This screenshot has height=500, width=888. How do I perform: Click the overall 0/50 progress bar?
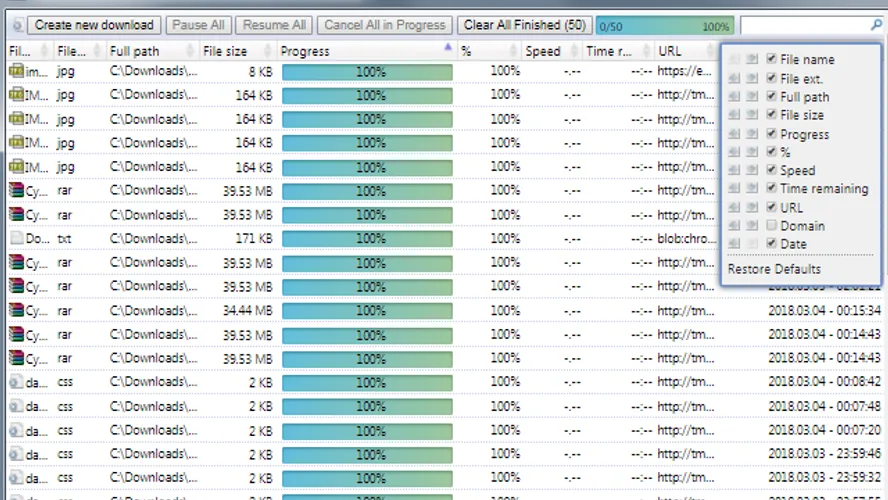pyautogui.click(x=665, y=26)
